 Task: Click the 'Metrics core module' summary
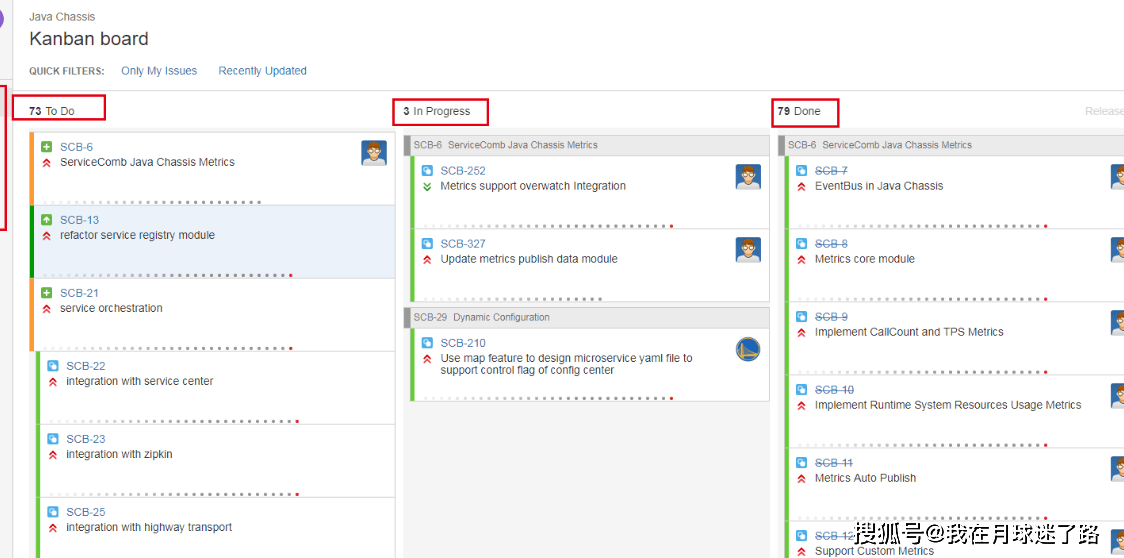[x=865, y=260]
